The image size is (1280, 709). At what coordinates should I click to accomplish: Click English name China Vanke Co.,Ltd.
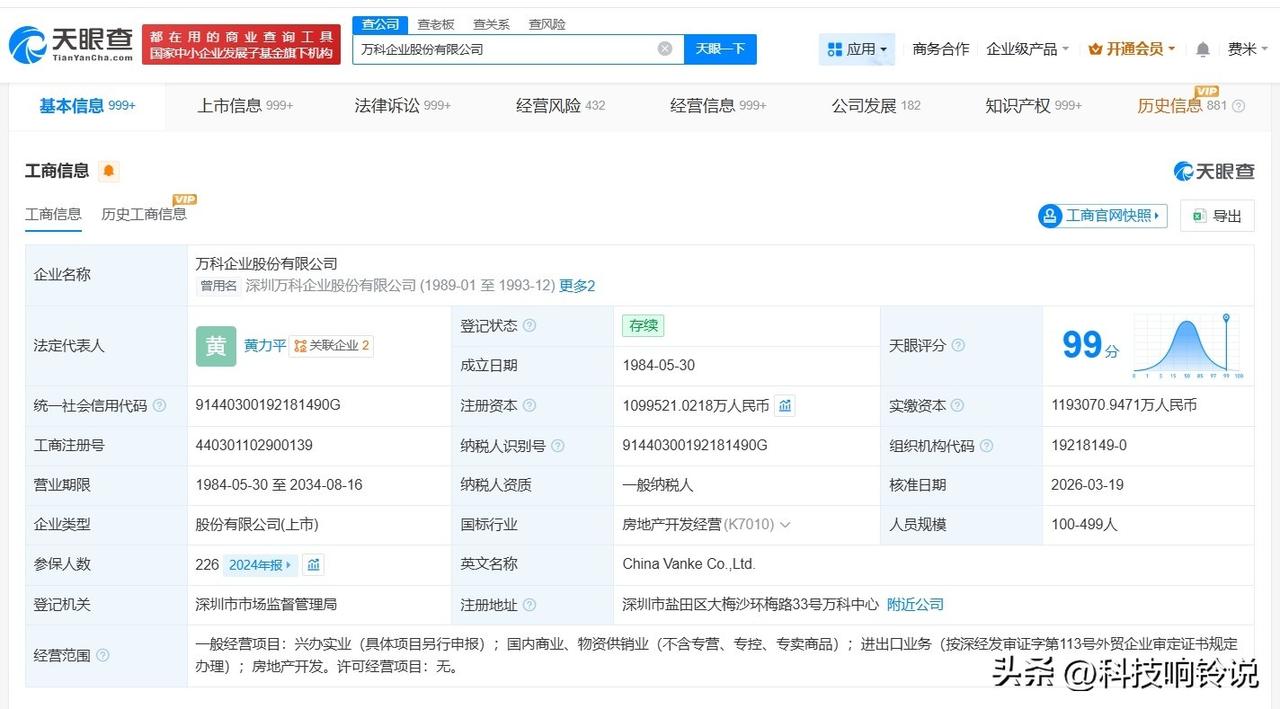(x=689, y=564)
